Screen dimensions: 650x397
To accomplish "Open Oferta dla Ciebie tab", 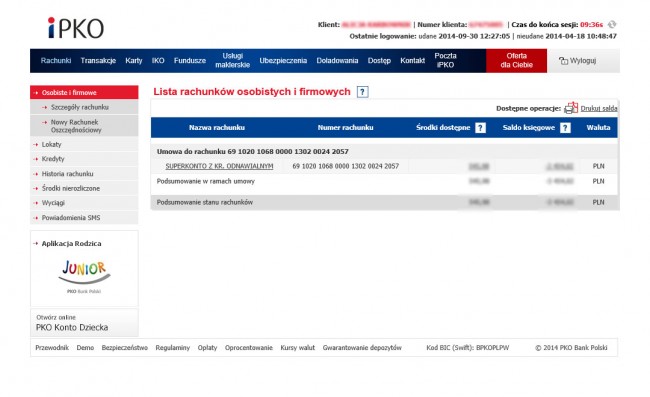I will coord(517,61).
